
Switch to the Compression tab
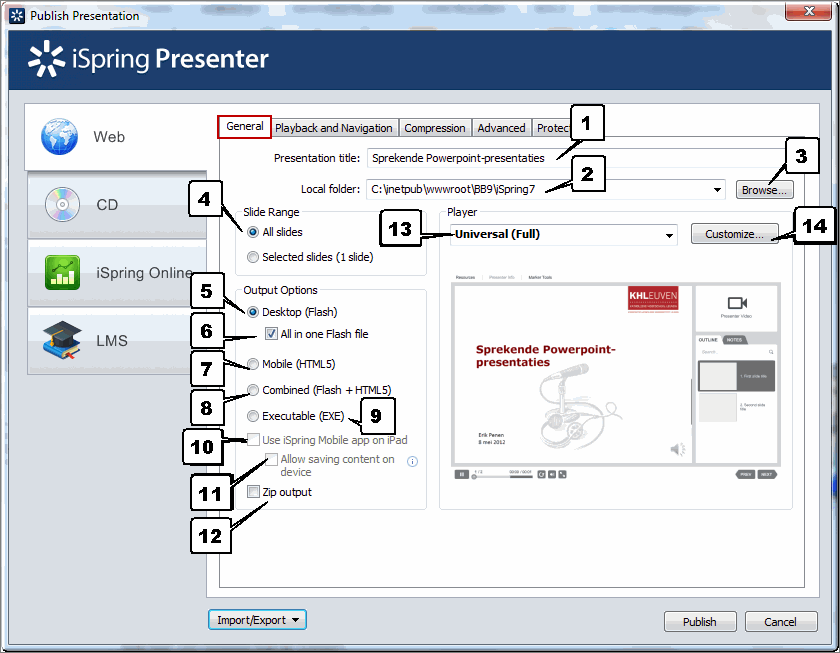pos(434,128)
